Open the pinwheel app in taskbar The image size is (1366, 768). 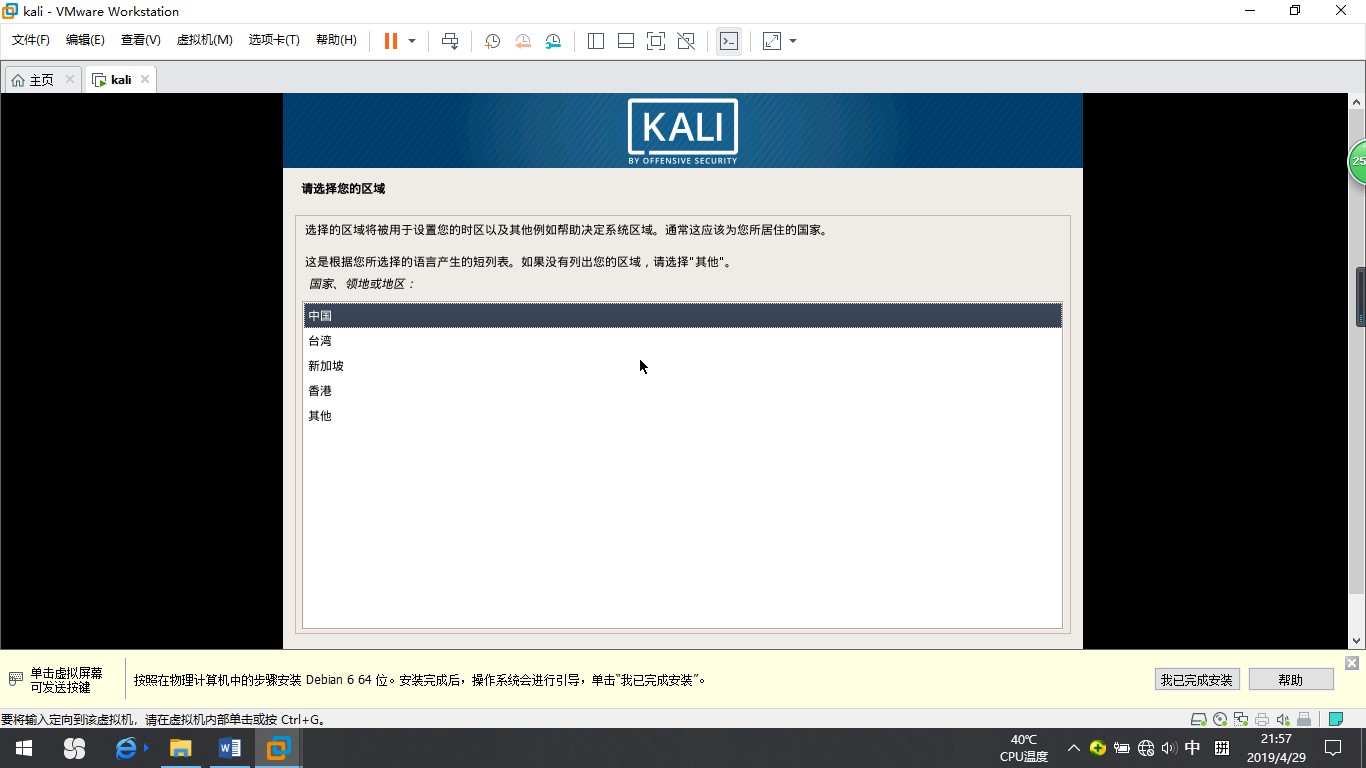point(74,748)
